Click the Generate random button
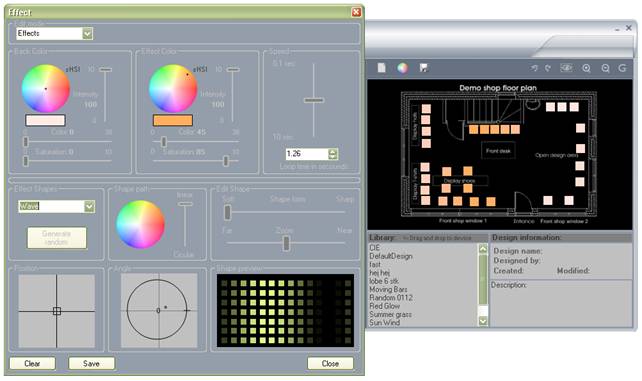Screen dimensions: 642x381 (x=57, y=238)
